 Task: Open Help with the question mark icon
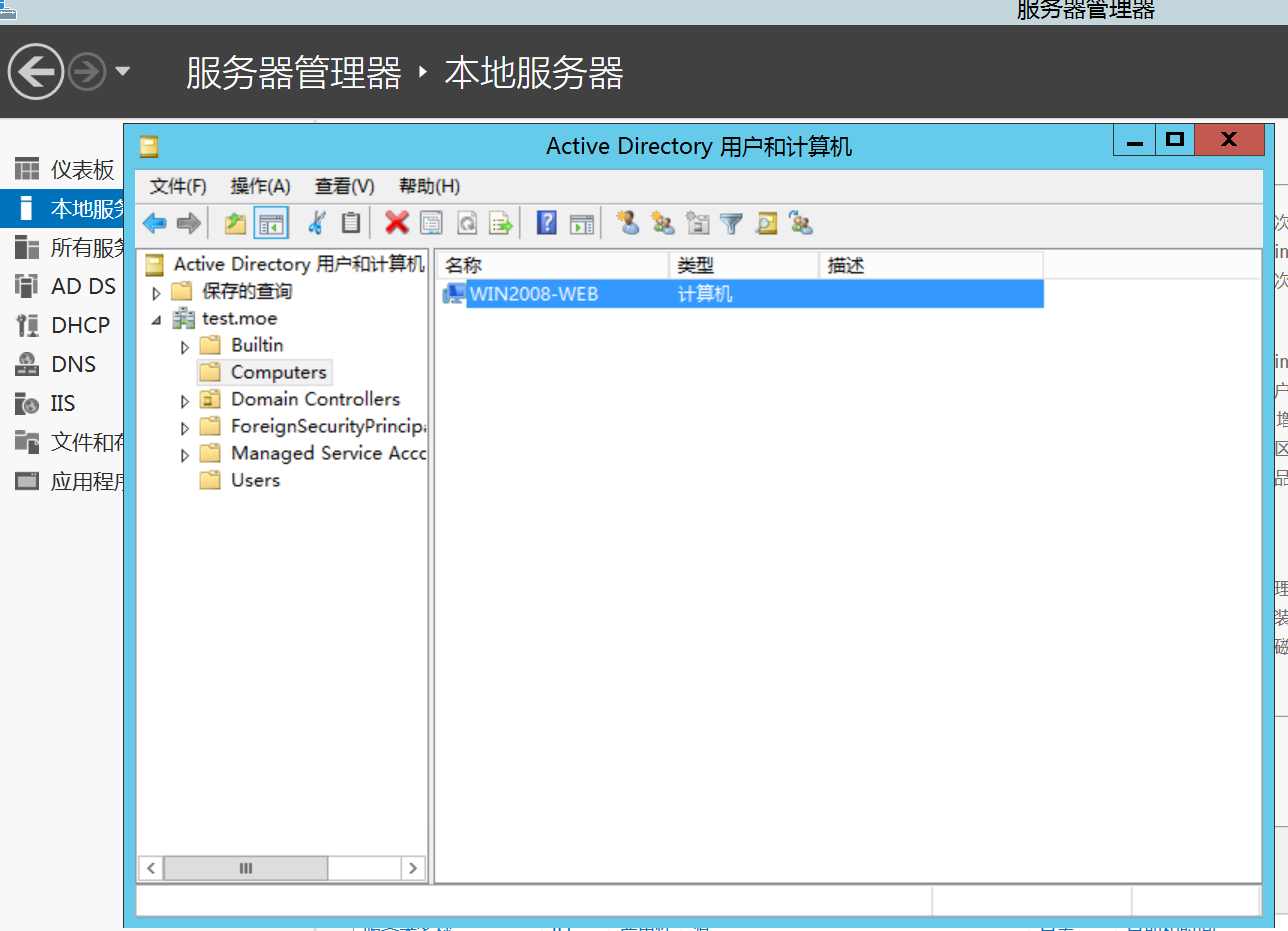point(546,223)
